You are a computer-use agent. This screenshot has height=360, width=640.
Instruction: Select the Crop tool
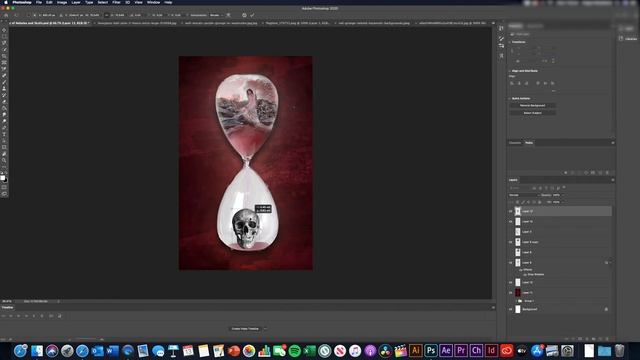pos(4,56)
